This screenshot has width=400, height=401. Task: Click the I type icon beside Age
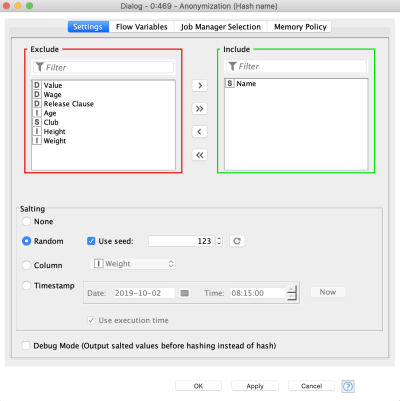[x=37, y=113]
